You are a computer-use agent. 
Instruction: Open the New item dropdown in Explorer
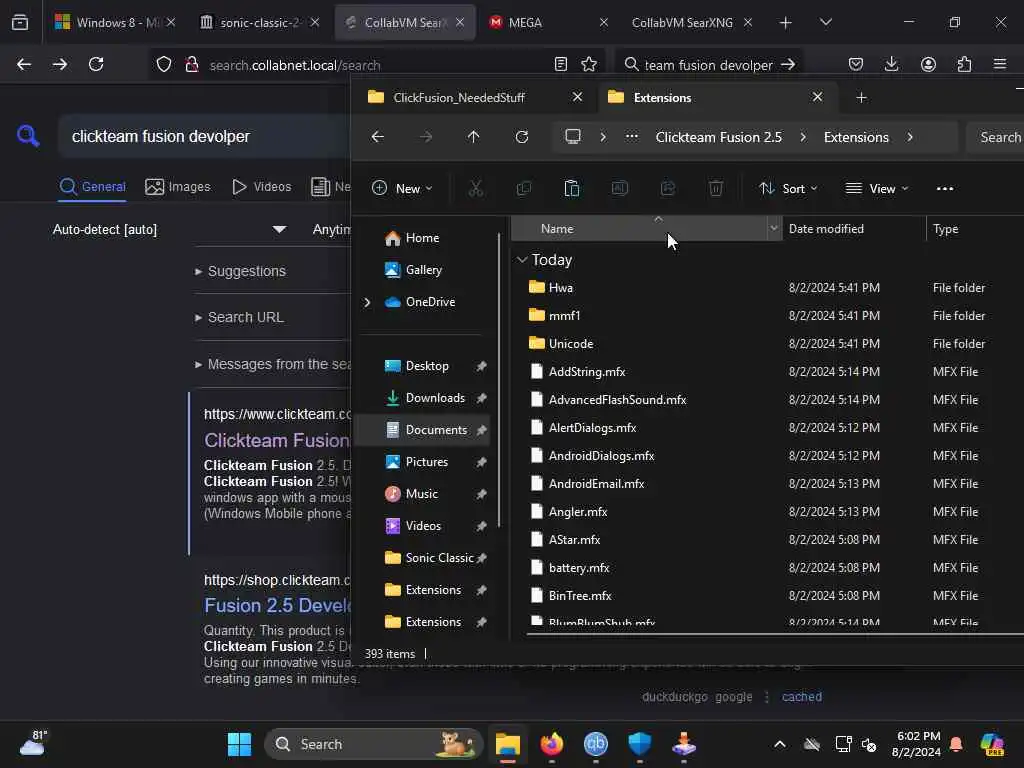402,189
